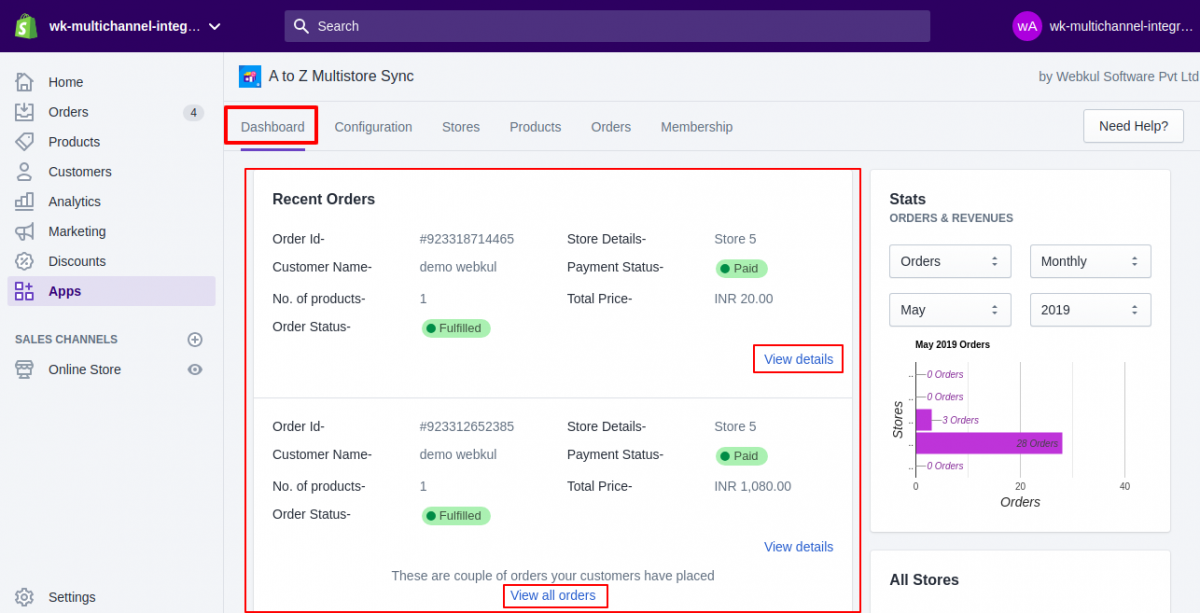1200x613 pixels.
Task: Switch to the Products tab
Action: pos(535,127)
